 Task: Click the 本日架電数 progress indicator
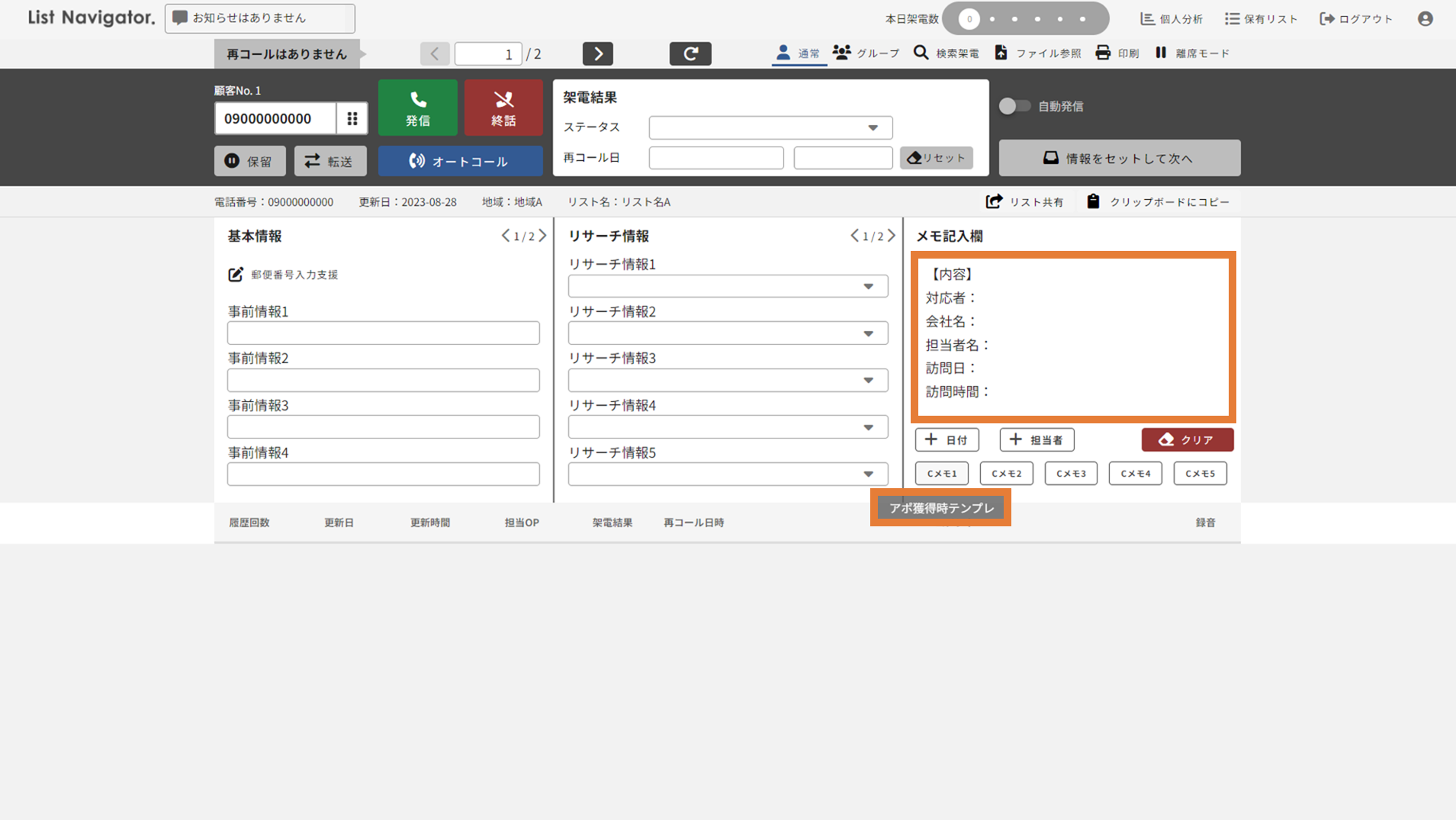point(1025,18)
